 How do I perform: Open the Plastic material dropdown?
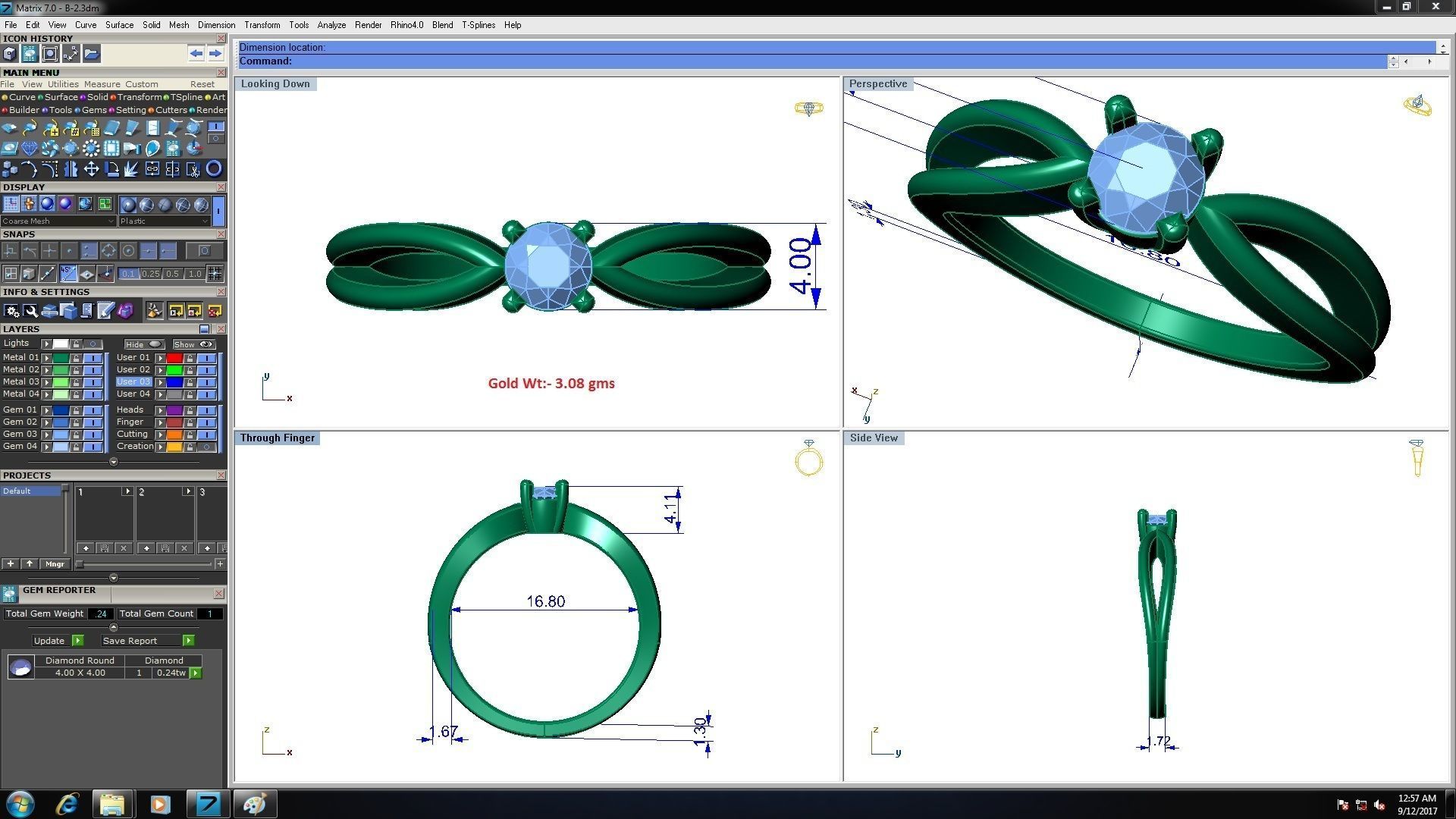tap(164, 221)
